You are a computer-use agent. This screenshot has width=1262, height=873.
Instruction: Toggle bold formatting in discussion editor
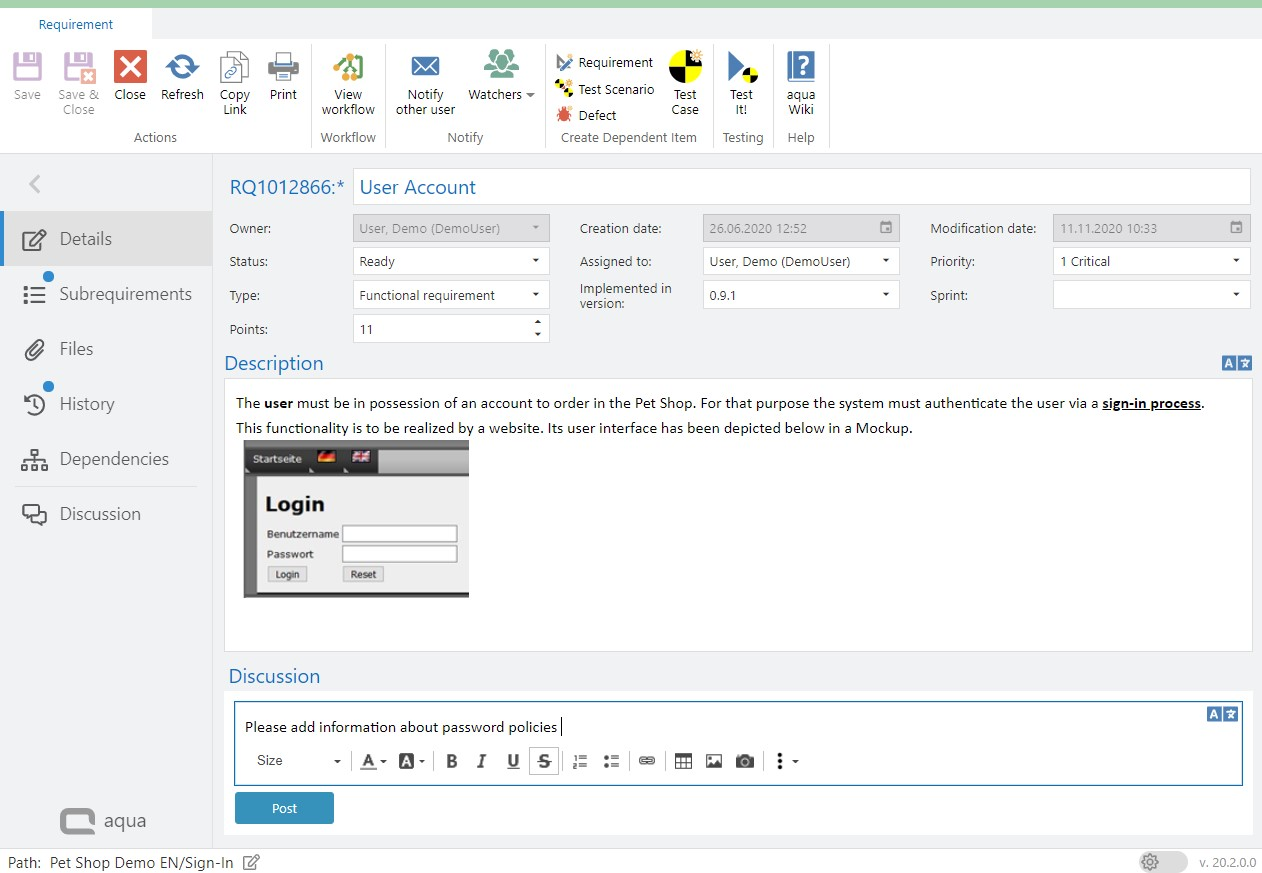click(x=452, y=761)
